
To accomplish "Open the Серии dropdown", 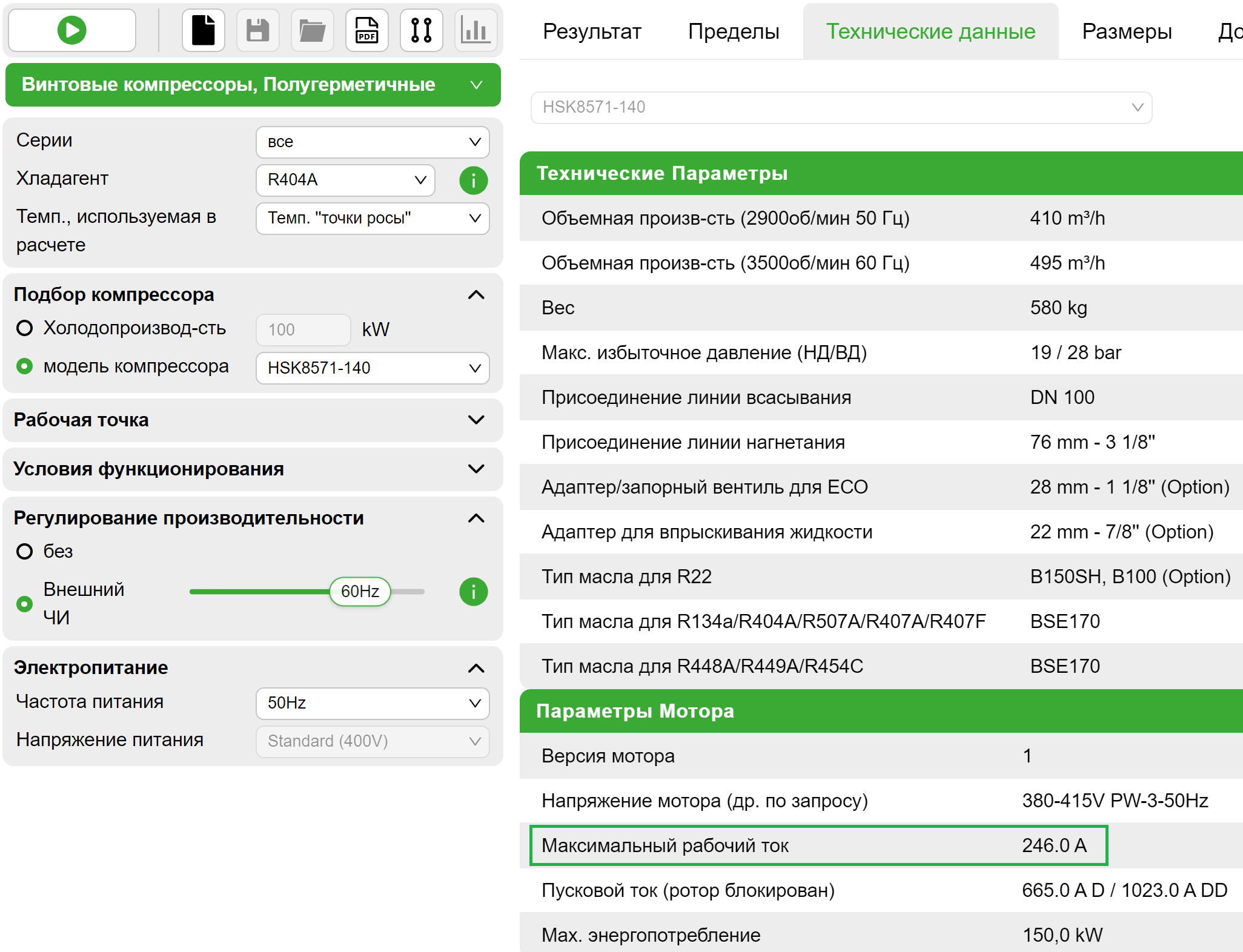I will [372, 142].
